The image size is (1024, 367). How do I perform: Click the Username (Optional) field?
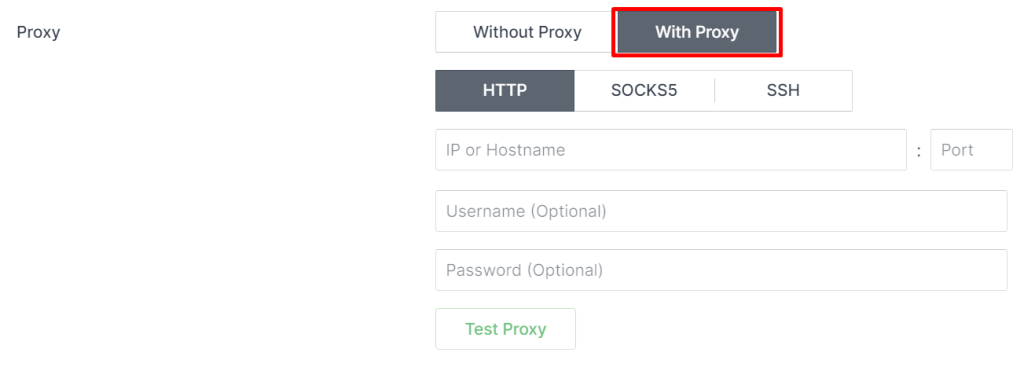coord(721,211)
